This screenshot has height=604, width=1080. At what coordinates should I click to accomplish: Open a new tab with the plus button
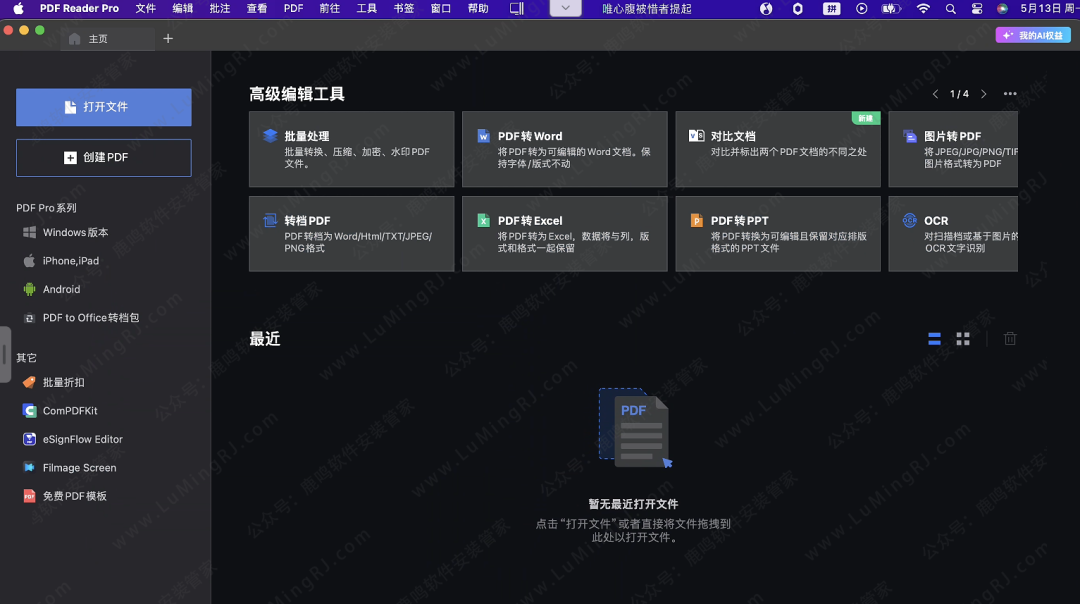[168, 38]
